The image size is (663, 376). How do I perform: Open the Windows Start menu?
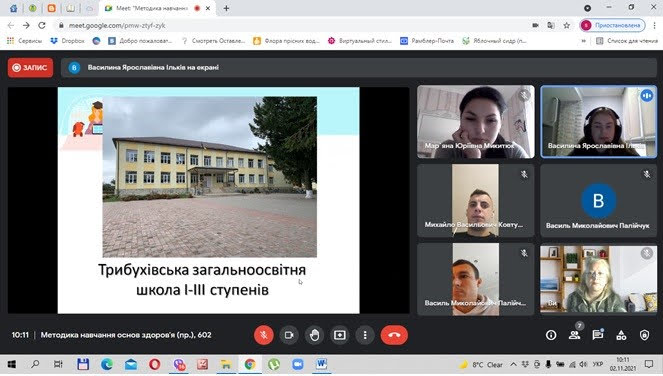point(12,364)
